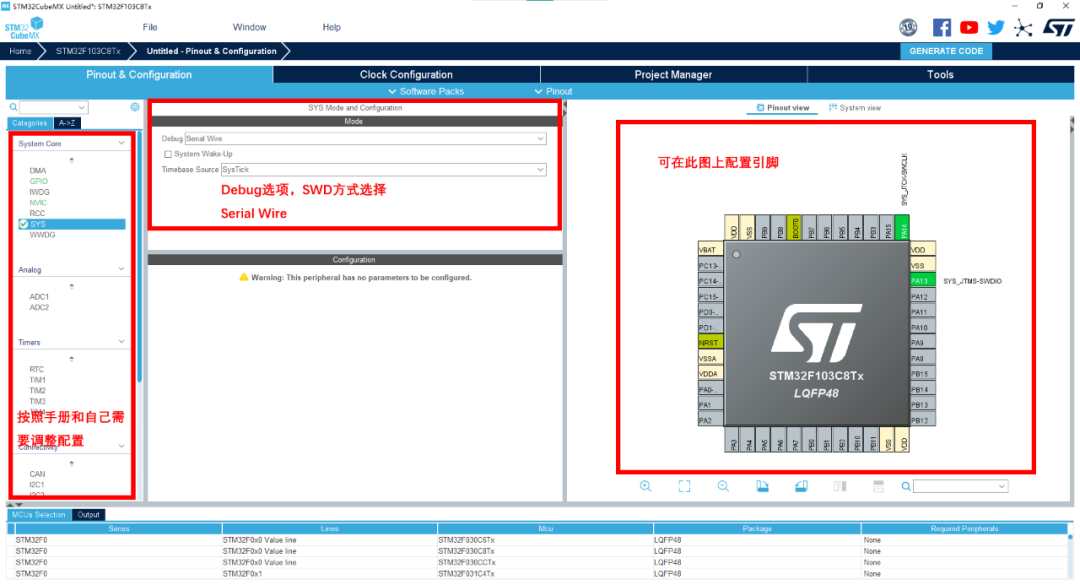Select pin PA0 on the chip
Screen dimensions: 1080x585
tap(710, 389)
